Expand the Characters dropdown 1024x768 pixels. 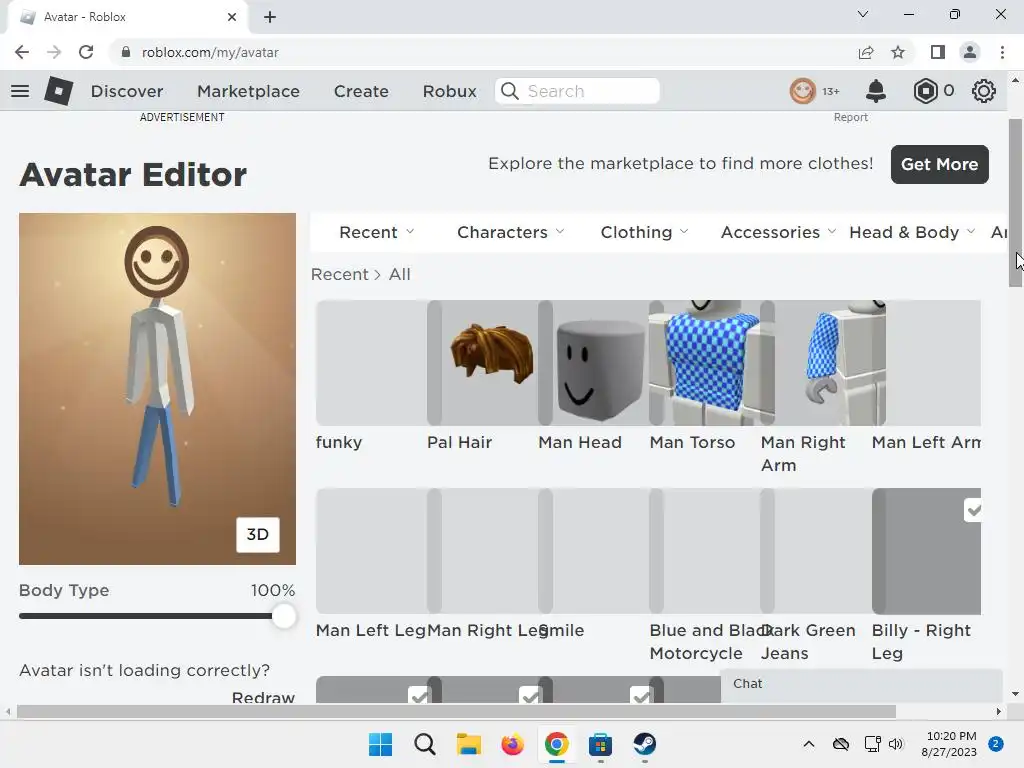pyautogui.click(x=511, y=232)
